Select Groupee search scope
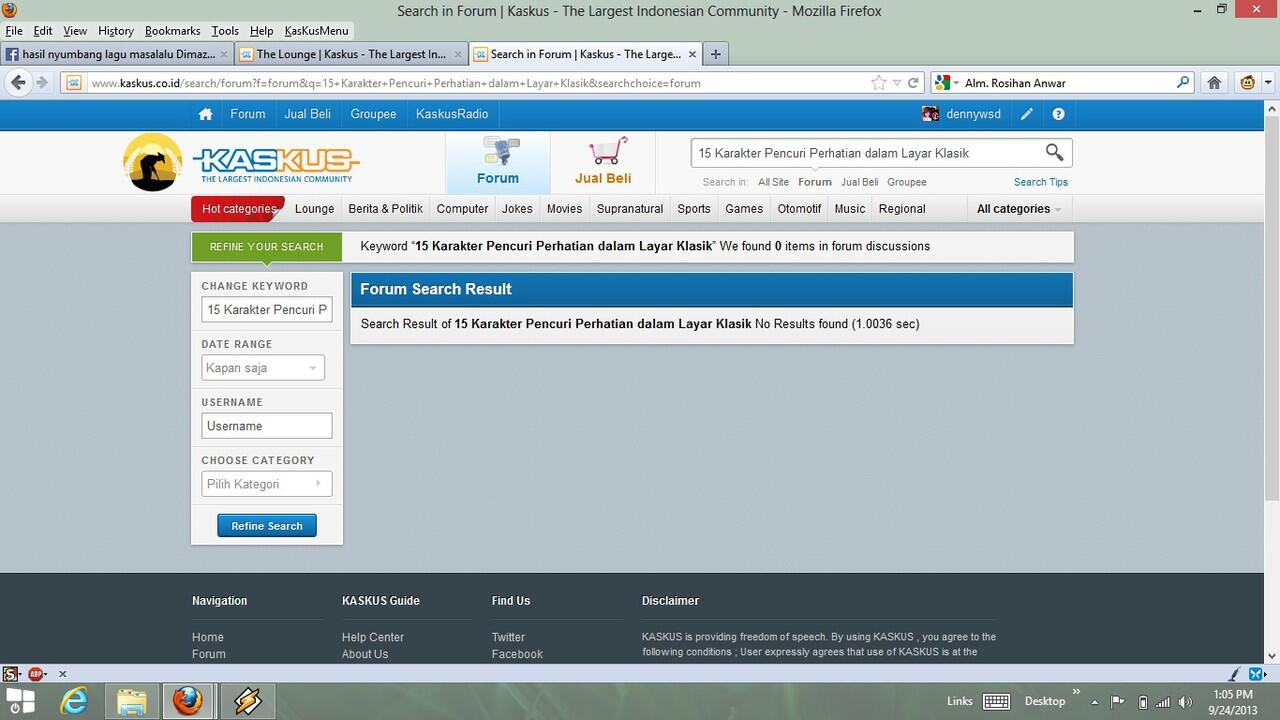The height and width of the screenshot is (720, 1280). click(x=907, y=182)
